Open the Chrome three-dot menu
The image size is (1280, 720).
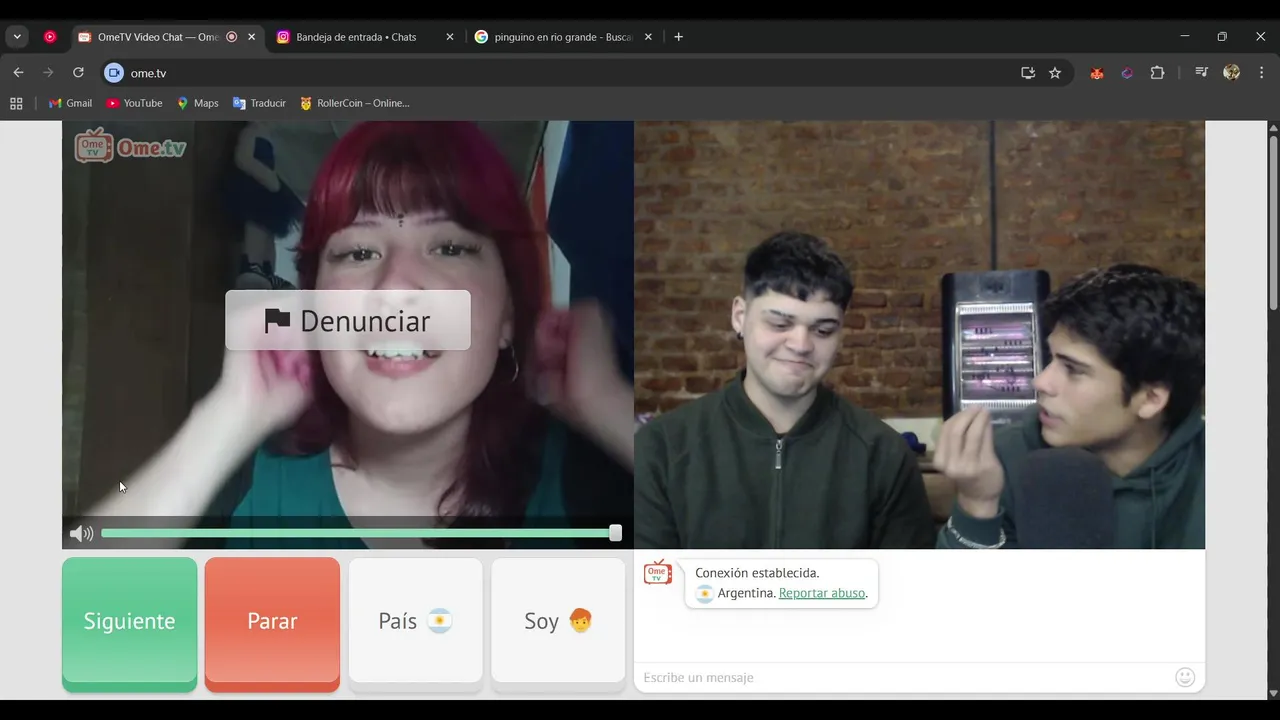pos(1261,73)
